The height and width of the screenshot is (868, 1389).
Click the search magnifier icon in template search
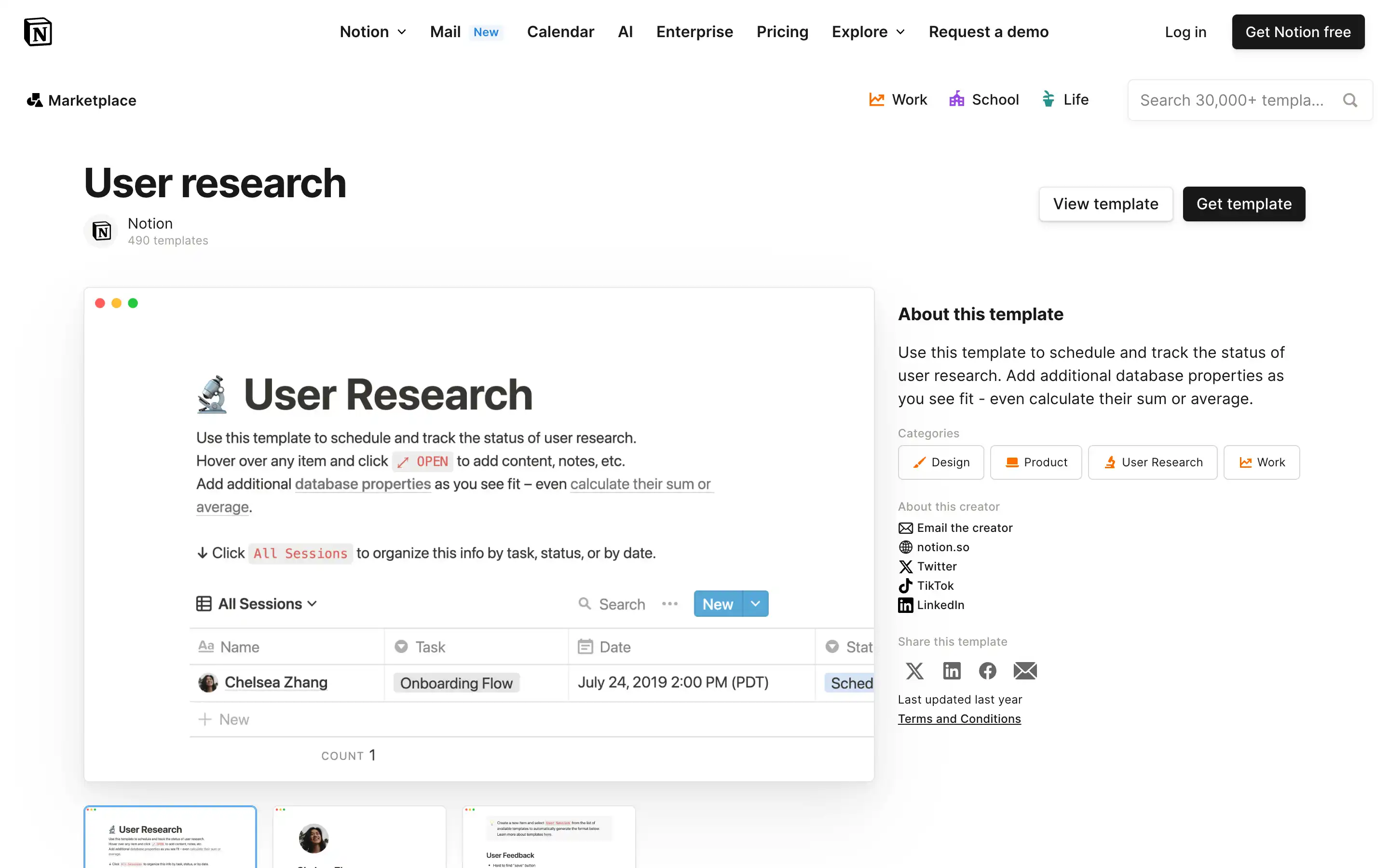(x=1350, y=100)
